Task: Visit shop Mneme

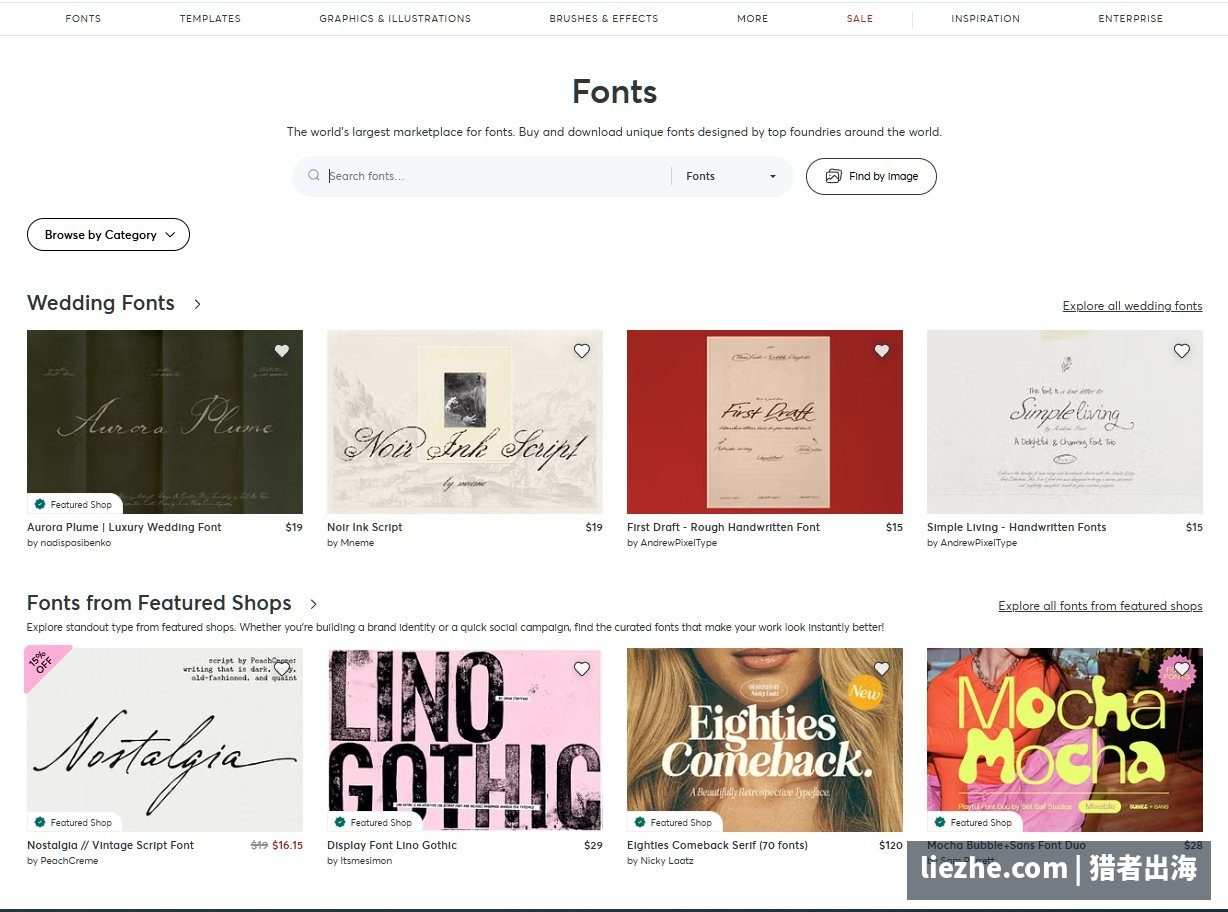Action: click(x=356, y=543)
